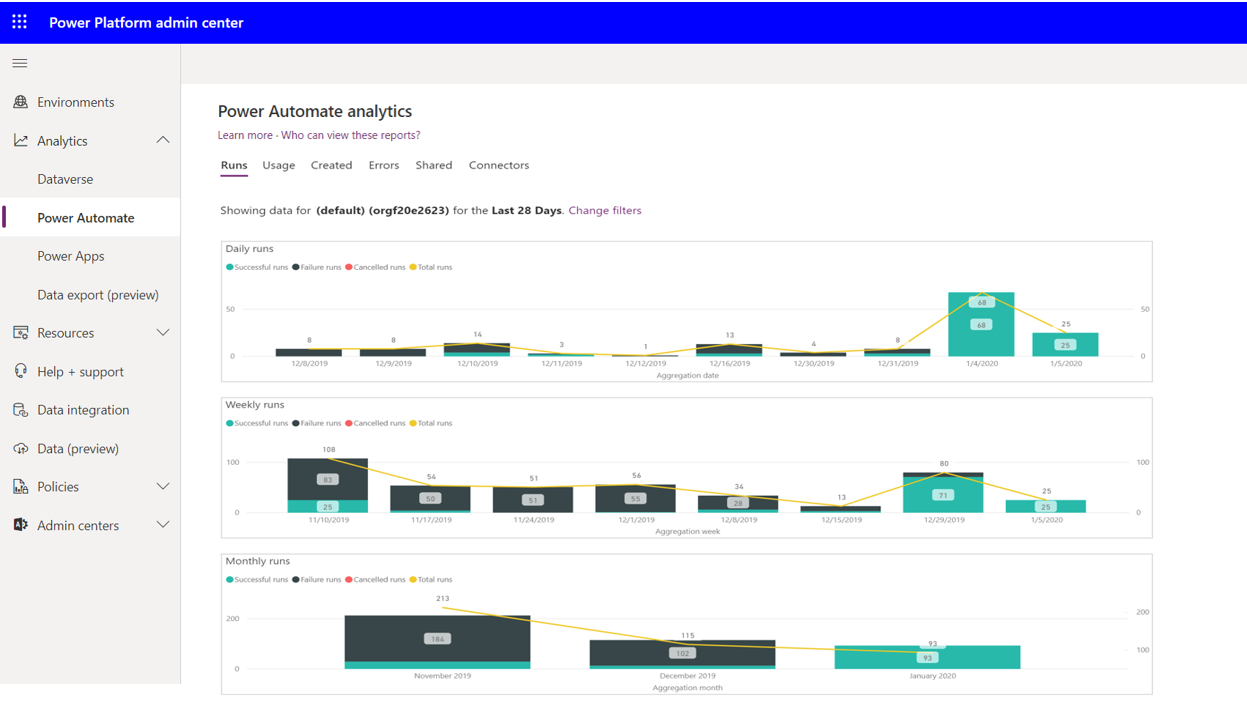Click Successful runs legend in Weekly runs
The width and height of the screenshot is (1247, 703).
[257, 423]
